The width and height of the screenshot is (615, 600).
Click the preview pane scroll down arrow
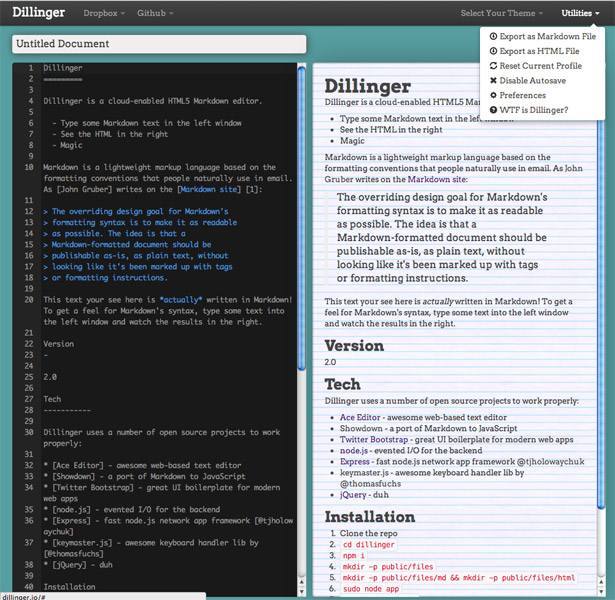[601, 591]
